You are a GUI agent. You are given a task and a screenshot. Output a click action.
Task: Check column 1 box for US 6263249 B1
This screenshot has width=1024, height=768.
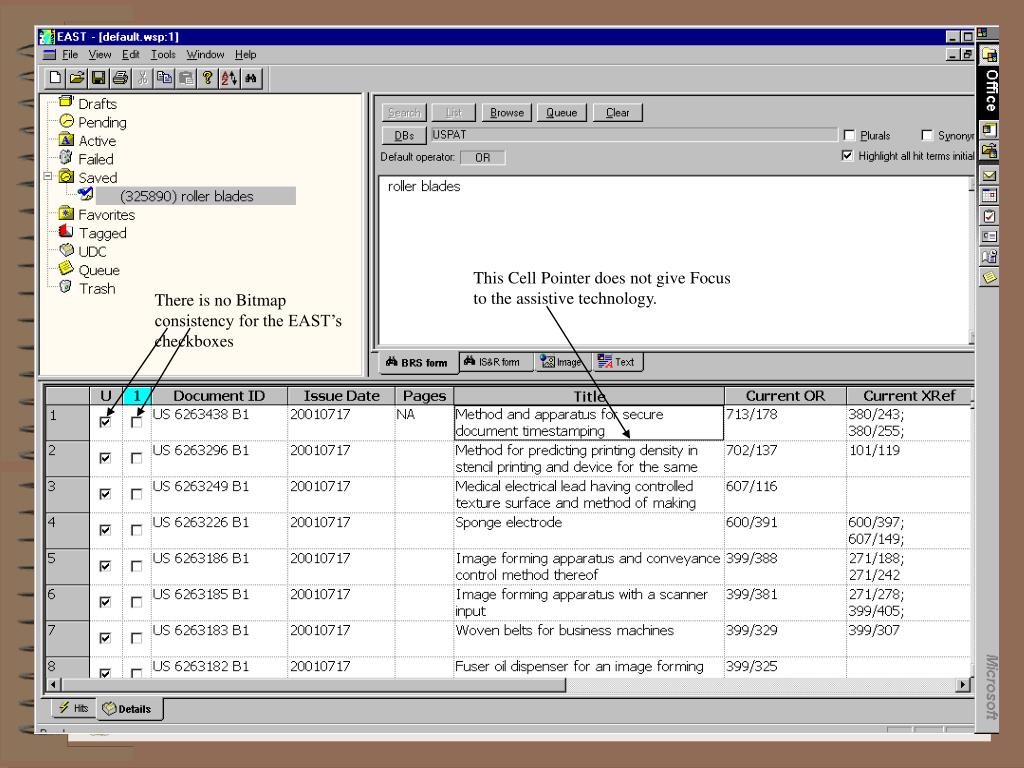tap(136, 494)
